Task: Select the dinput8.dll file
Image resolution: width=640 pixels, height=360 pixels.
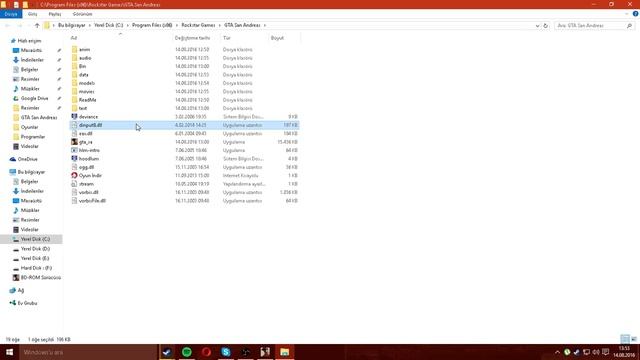Action: [x=184, y=125]
